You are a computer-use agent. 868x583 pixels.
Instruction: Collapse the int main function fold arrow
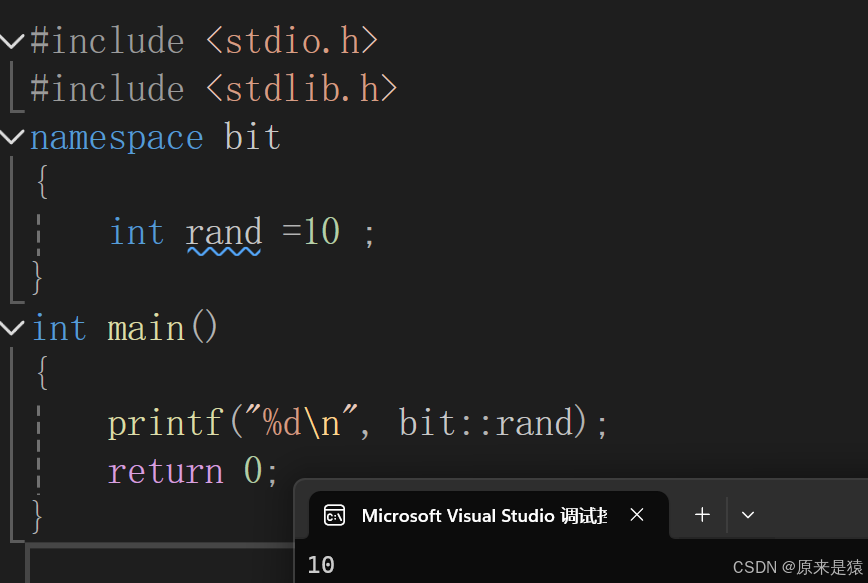click(12, 328)
